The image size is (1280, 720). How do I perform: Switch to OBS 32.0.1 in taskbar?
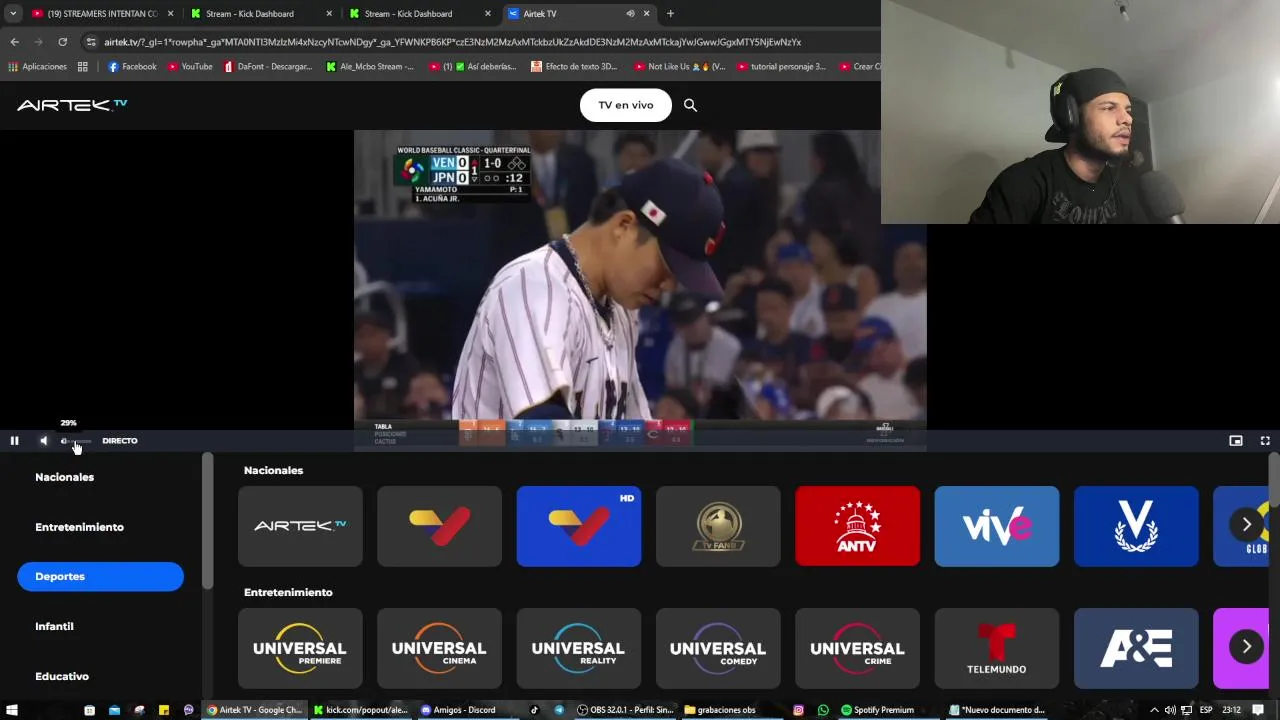627,710
